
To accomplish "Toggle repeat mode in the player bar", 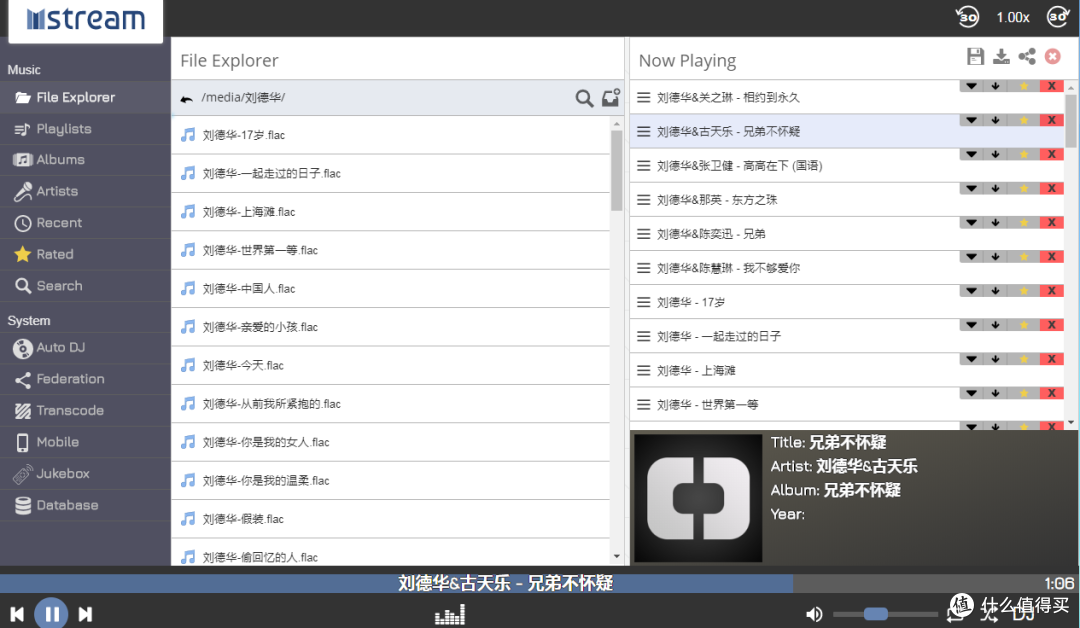I will 956,612.
